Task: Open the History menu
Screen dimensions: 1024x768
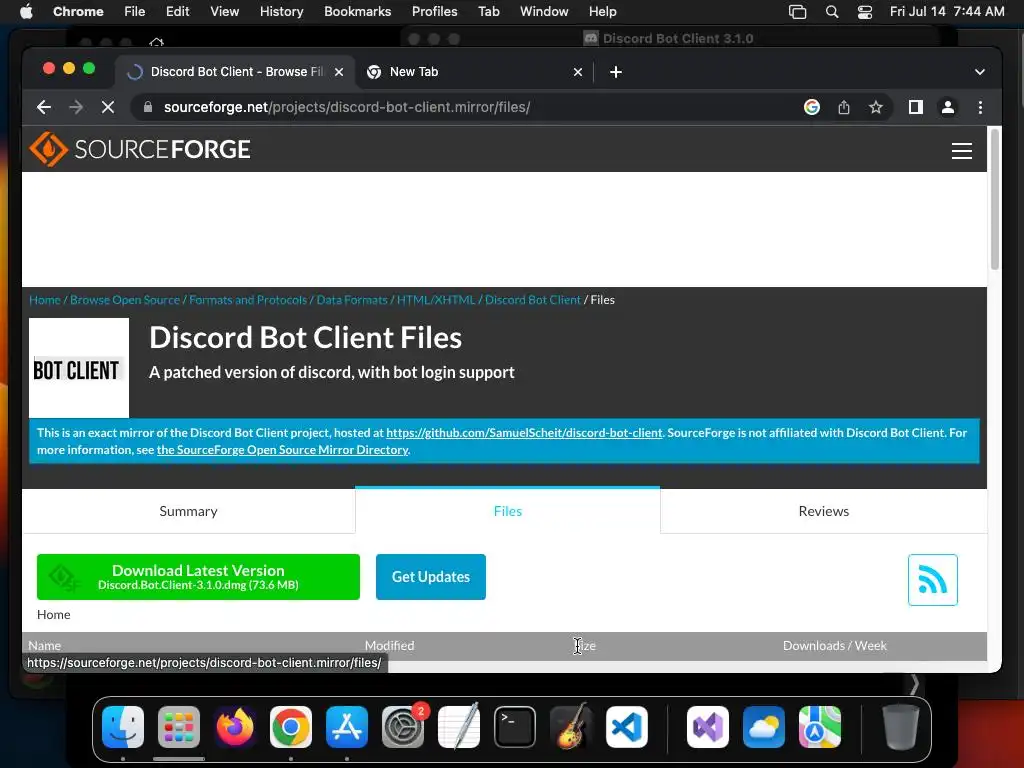Action: [x=281, y=12]
